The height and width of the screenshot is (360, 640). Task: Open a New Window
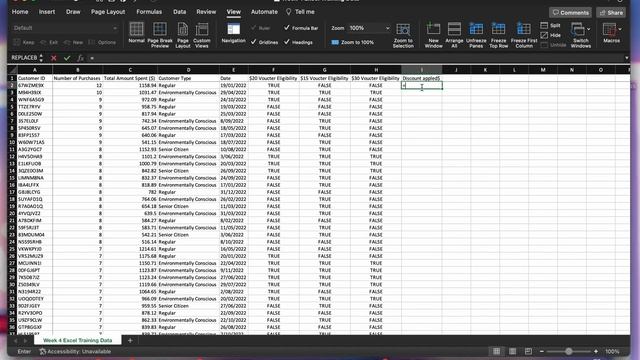click(x=433, y=35)
